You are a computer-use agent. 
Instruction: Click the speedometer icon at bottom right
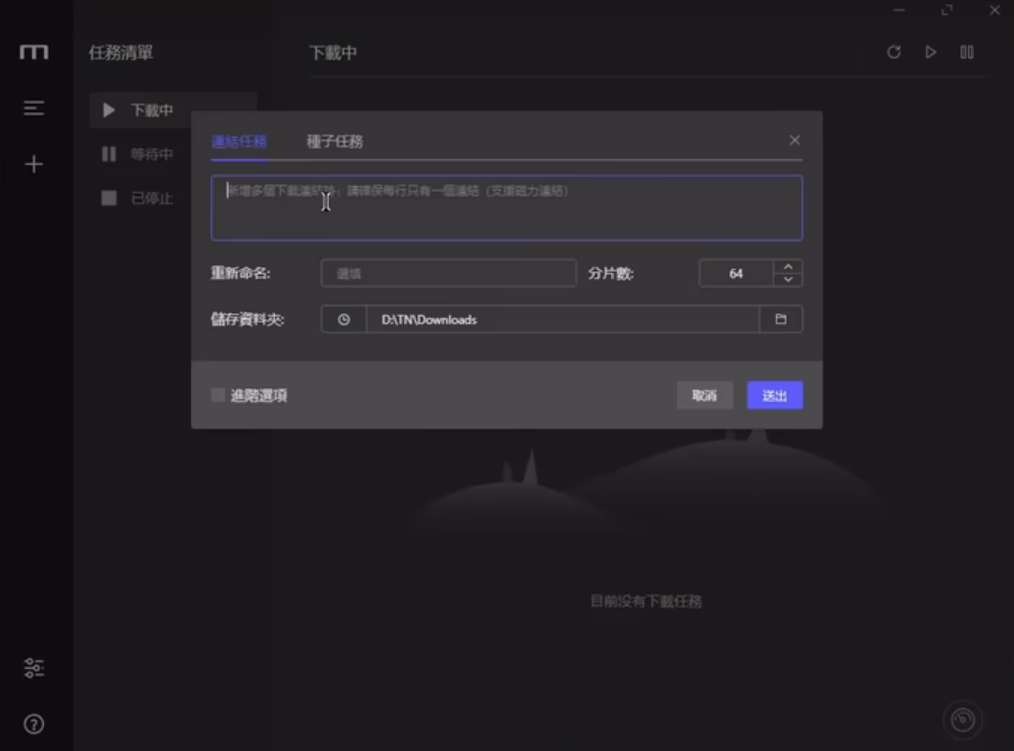(x=963, y=718)
